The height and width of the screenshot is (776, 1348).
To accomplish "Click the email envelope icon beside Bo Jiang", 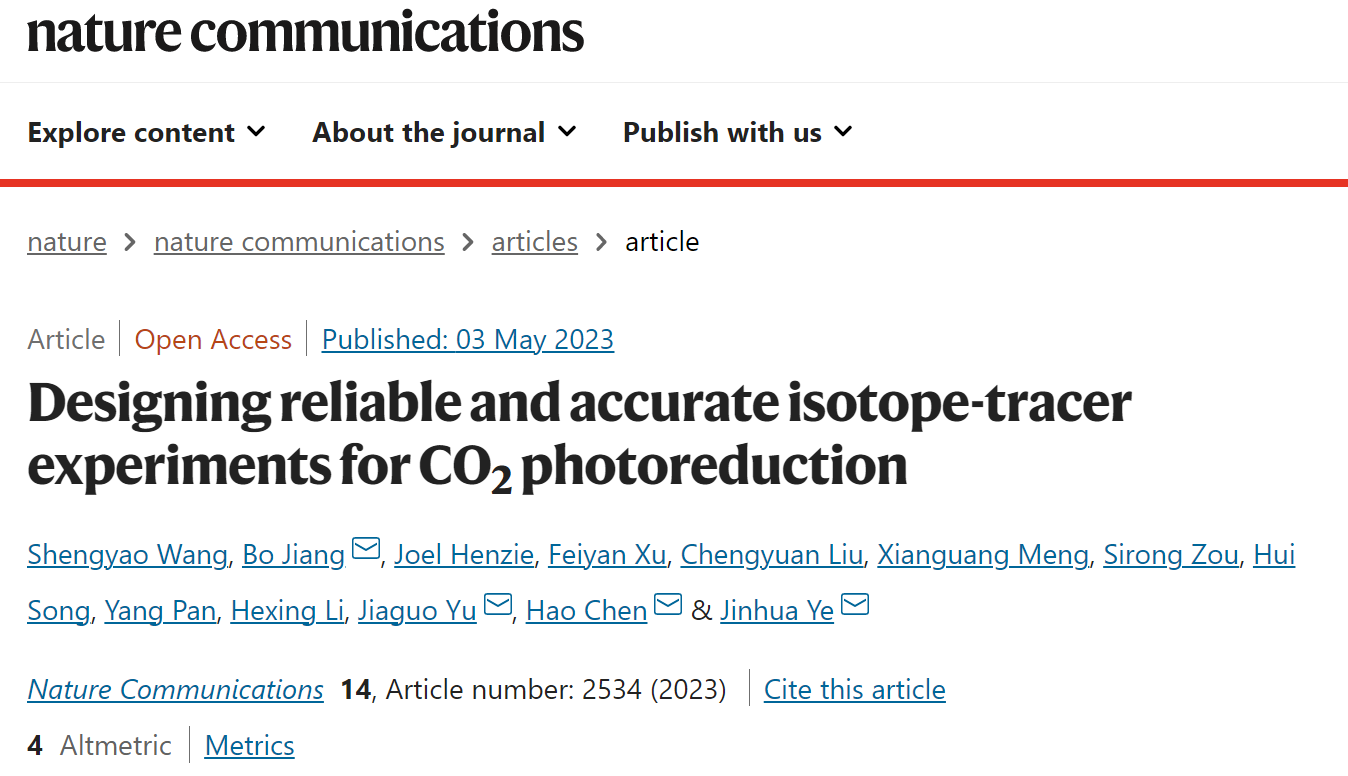I will coord(366,550).
